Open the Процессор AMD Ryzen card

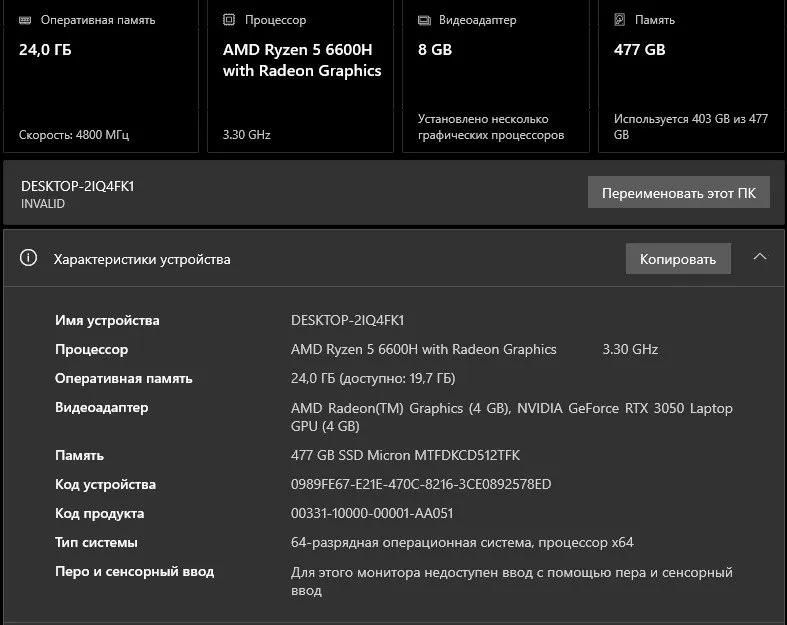coord(300,75)
